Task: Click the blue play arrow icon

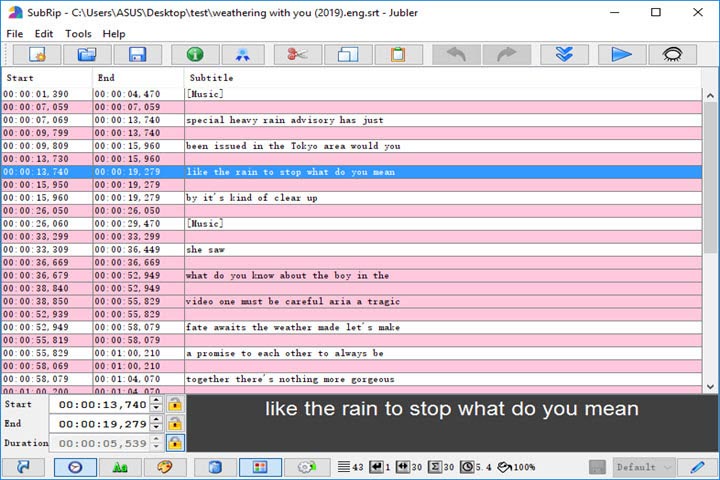Action: click(622, 55)
